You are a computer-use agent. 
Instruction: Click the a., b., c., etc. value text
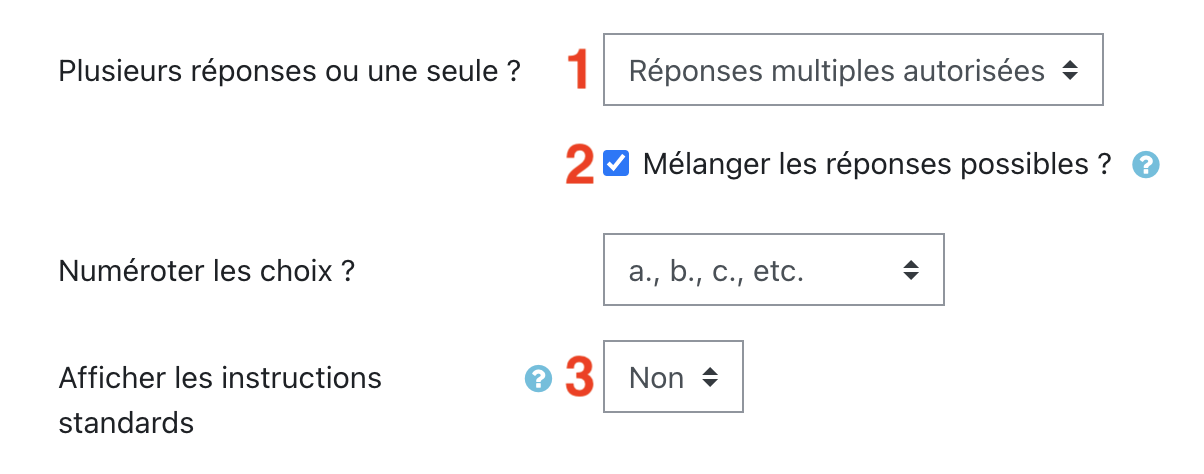point(716,271)
